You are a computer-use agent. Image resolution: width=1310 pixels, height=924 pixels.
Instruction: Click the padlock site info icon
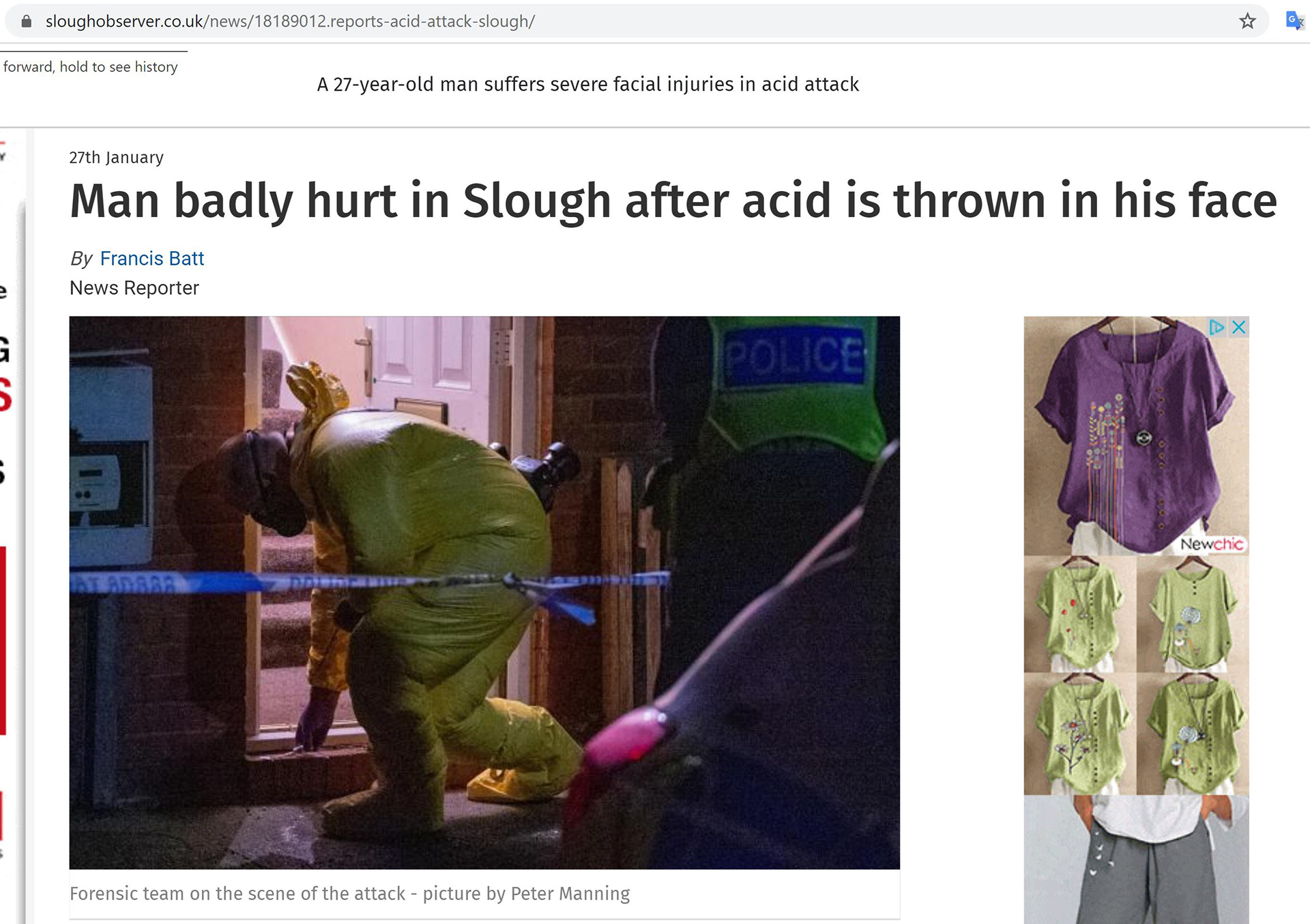(x=27, y=21)
